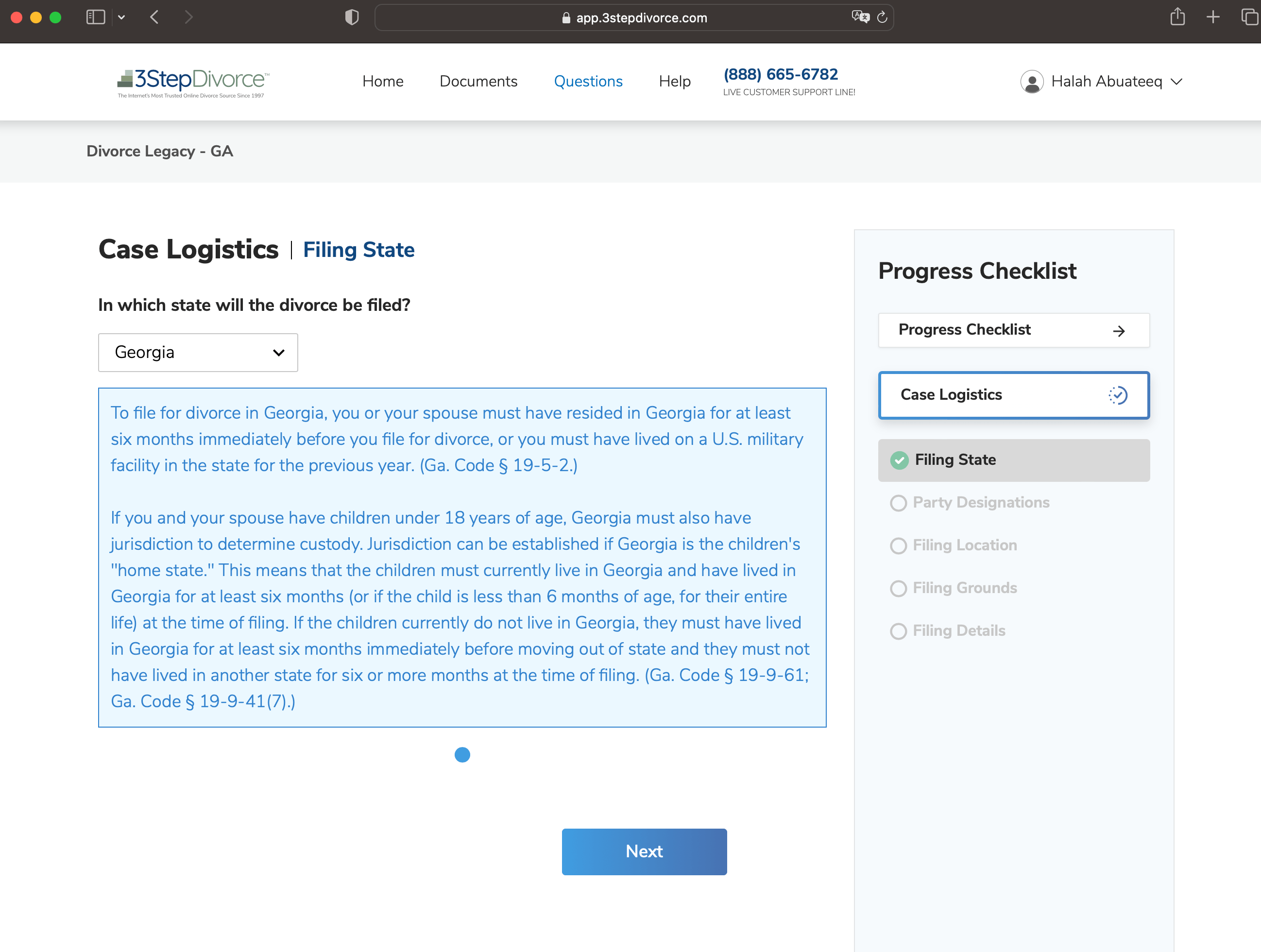Click the arrow icon in Progress Checklist button
This screenshot has width=1261, height=952.
click(1119, 331)
